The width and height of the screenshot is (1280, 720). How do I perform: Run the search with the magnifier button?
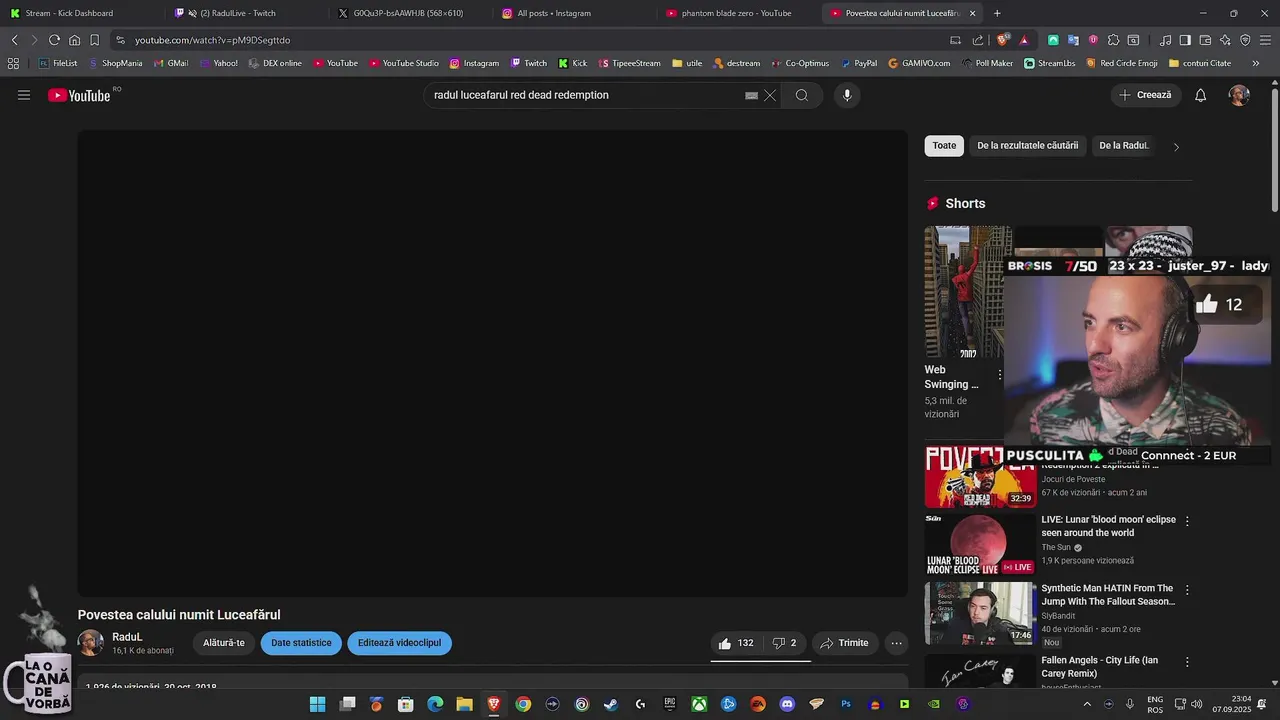(802, 95)
